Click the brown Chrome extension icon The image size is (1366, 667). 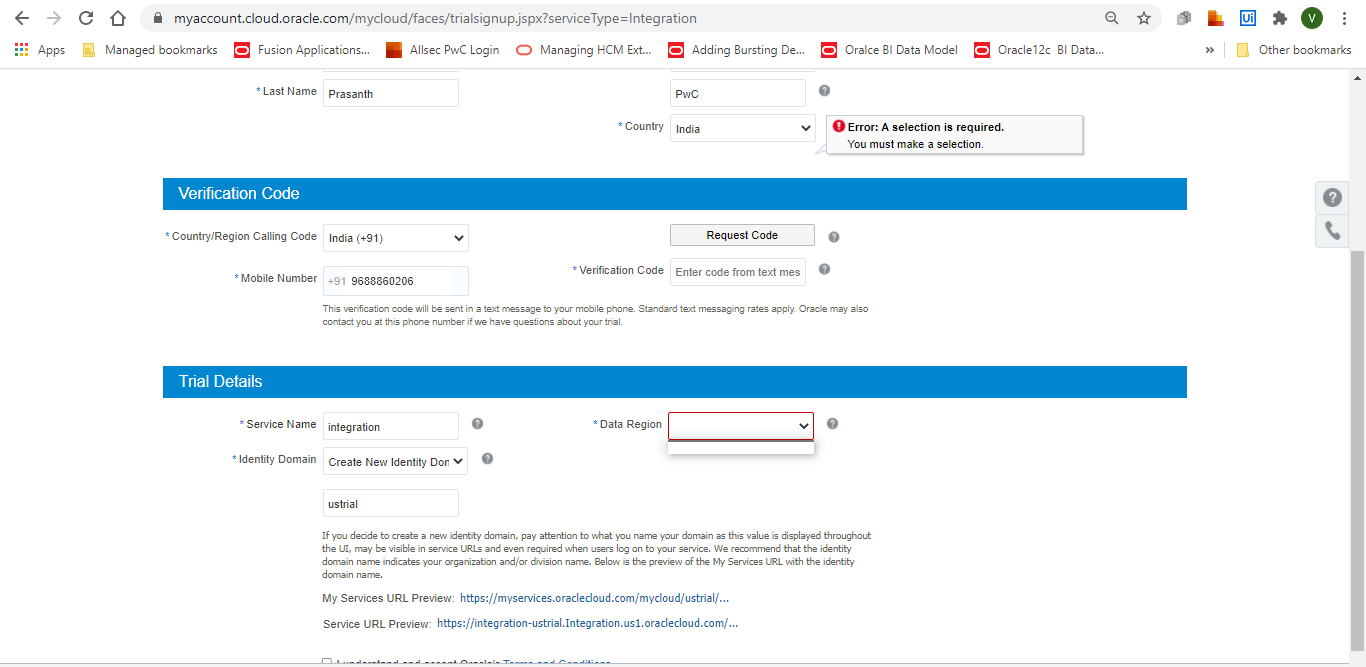coord(1216,18)
